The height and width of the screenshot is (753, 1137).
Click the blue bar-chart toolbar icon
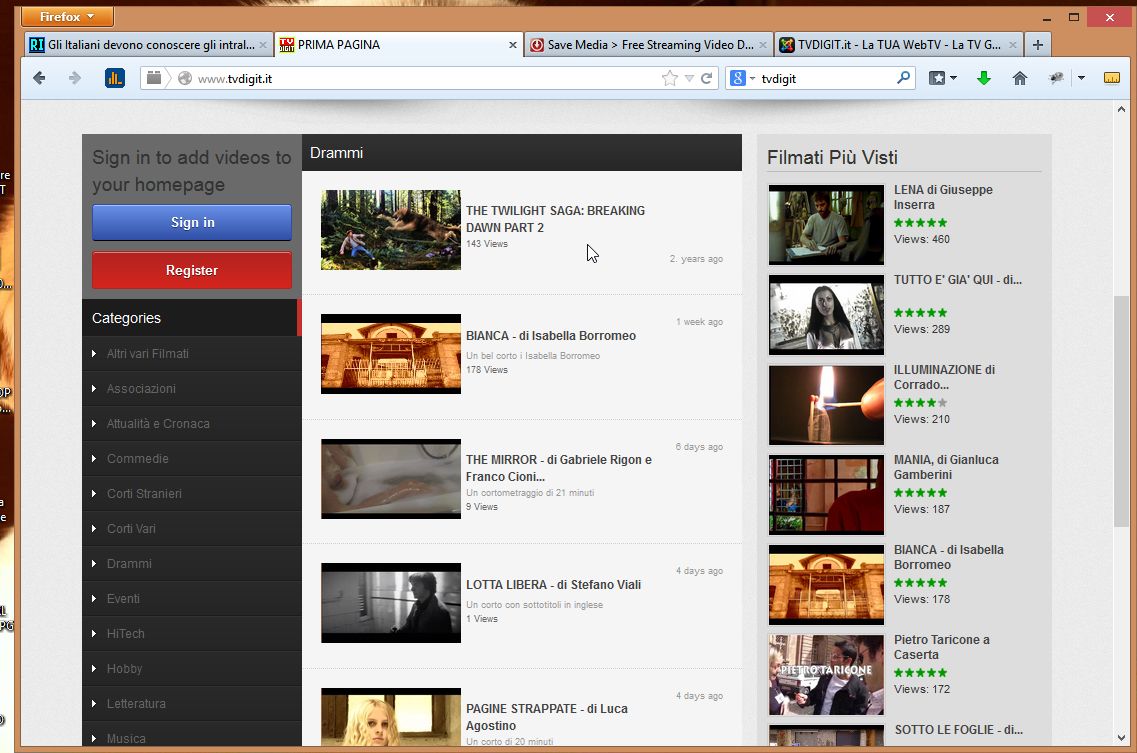pyautogui.click(x=115, y=78)
